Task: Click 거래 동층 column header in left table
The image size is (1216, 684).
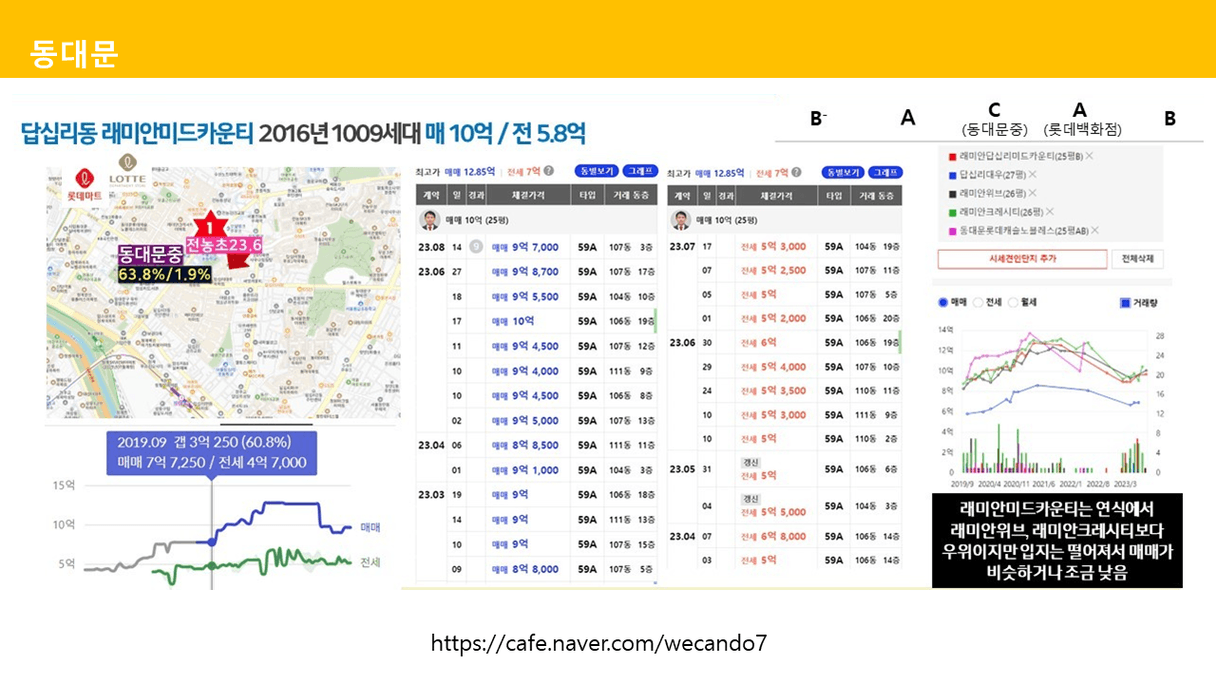Action: (630, 196)
